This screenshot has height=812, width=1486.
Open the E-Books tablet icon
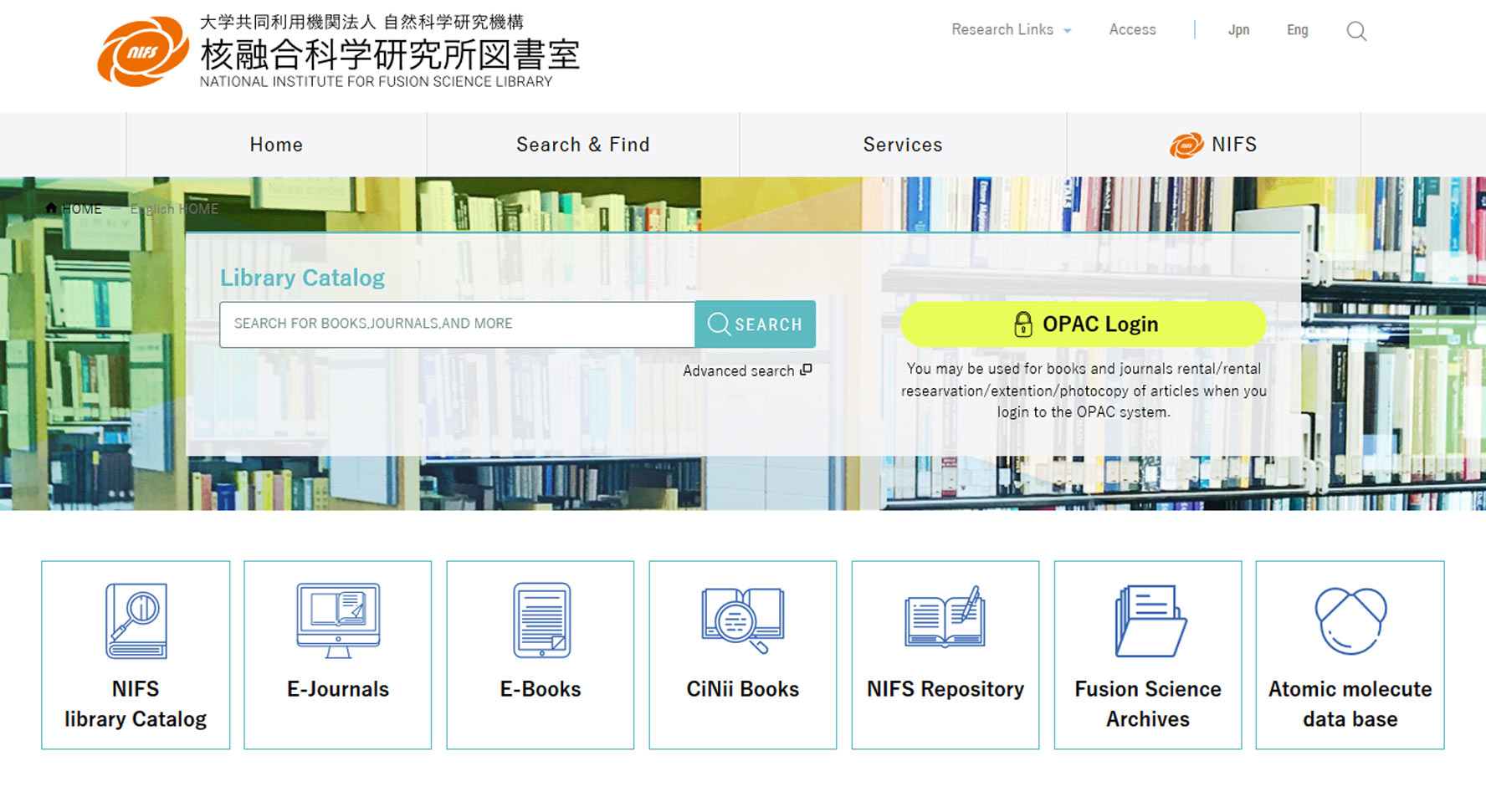541,620
